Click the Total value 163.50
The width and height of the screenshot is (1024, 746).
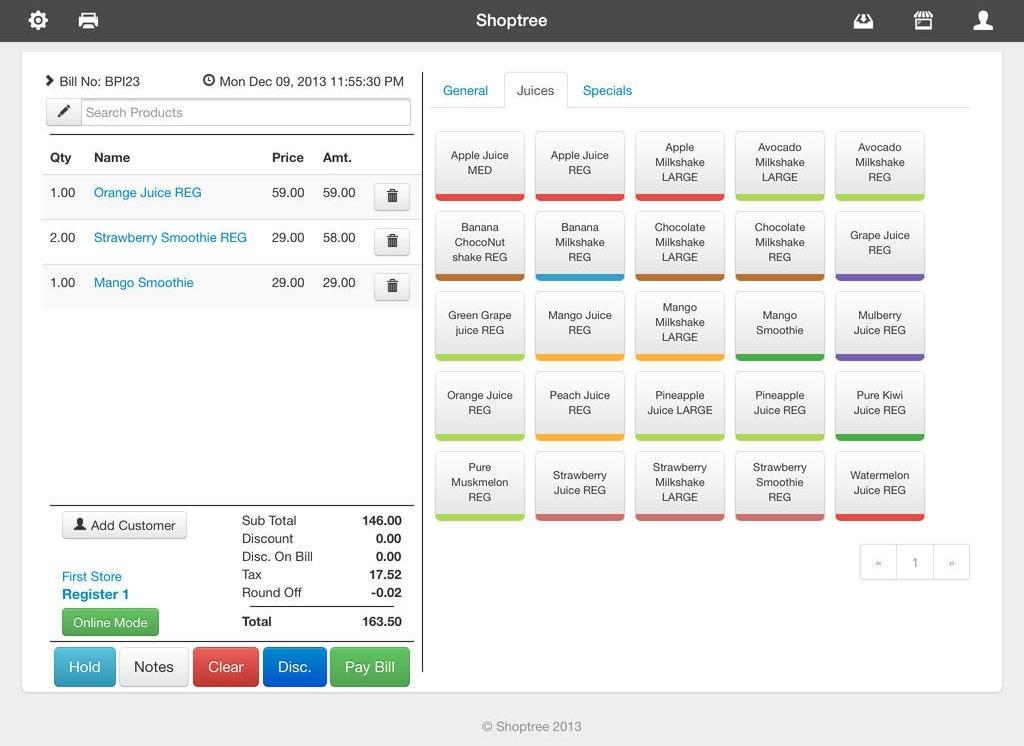click(382, 622)
